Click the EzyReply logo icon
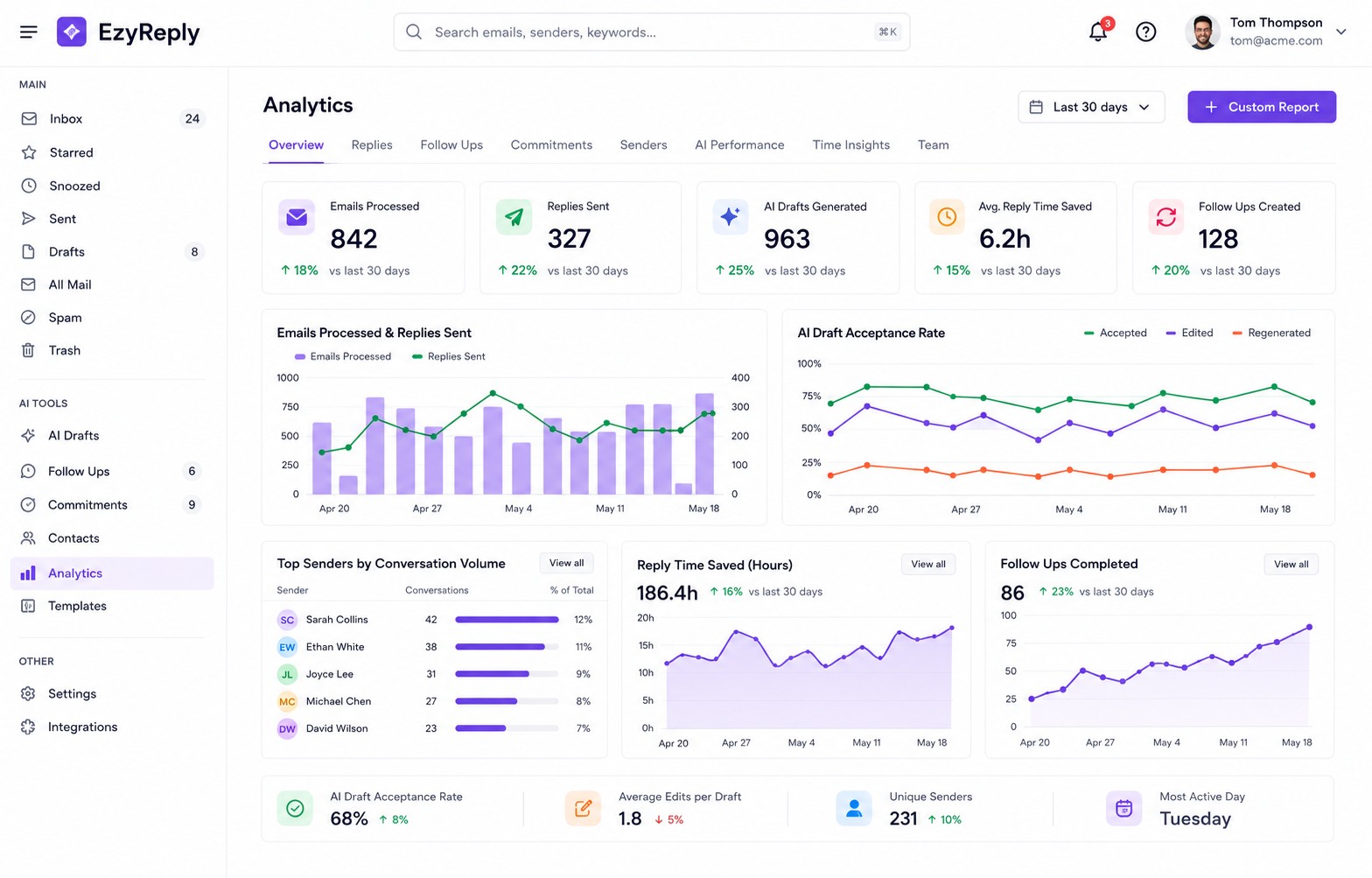Image resolution: width=1372 pixels, height=878 pixels. pyautogui.click(x=72, y=32)
